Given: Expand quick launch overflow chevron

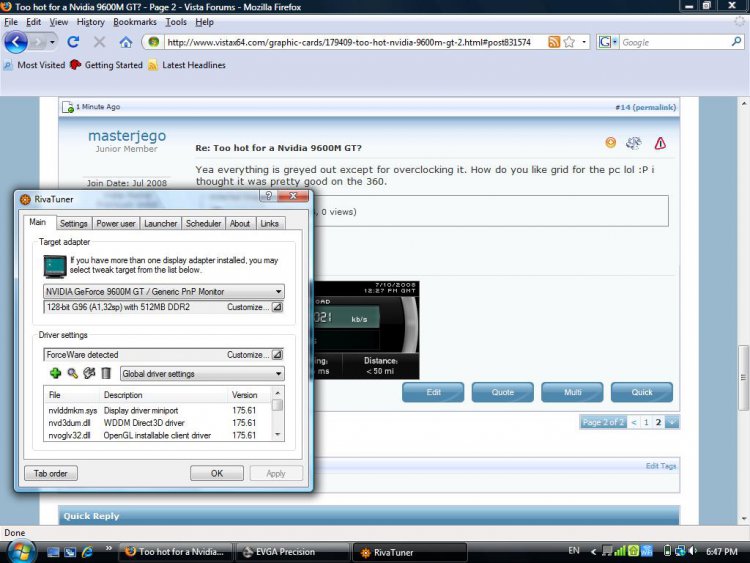Looking at the screenshot, I should click(109, 548).
